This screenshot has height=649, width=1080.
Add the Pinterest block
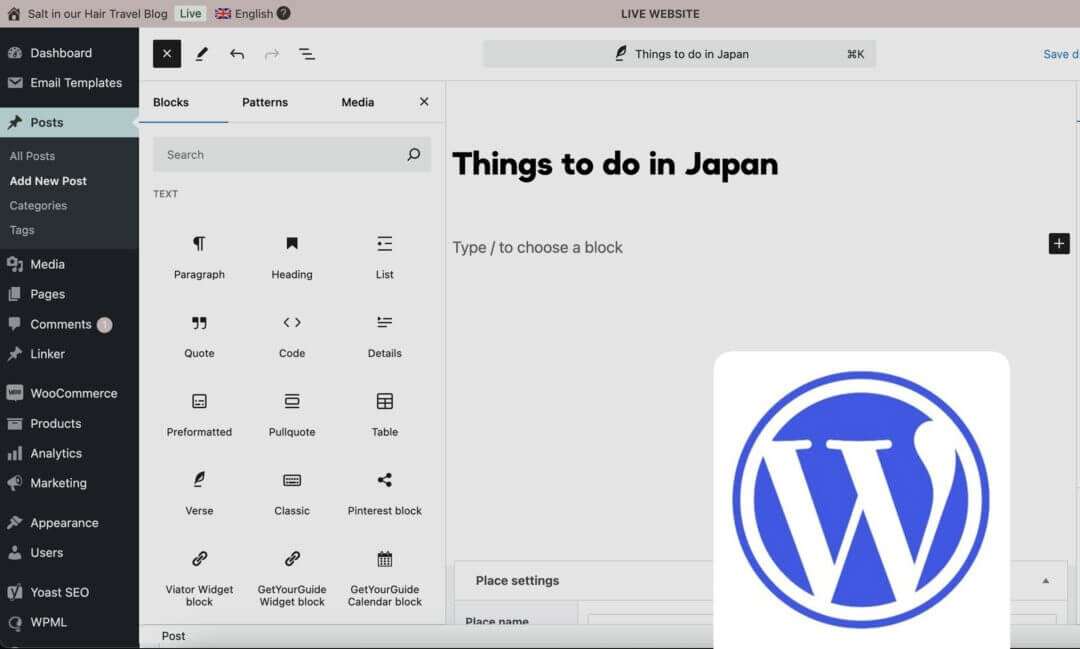385,492
